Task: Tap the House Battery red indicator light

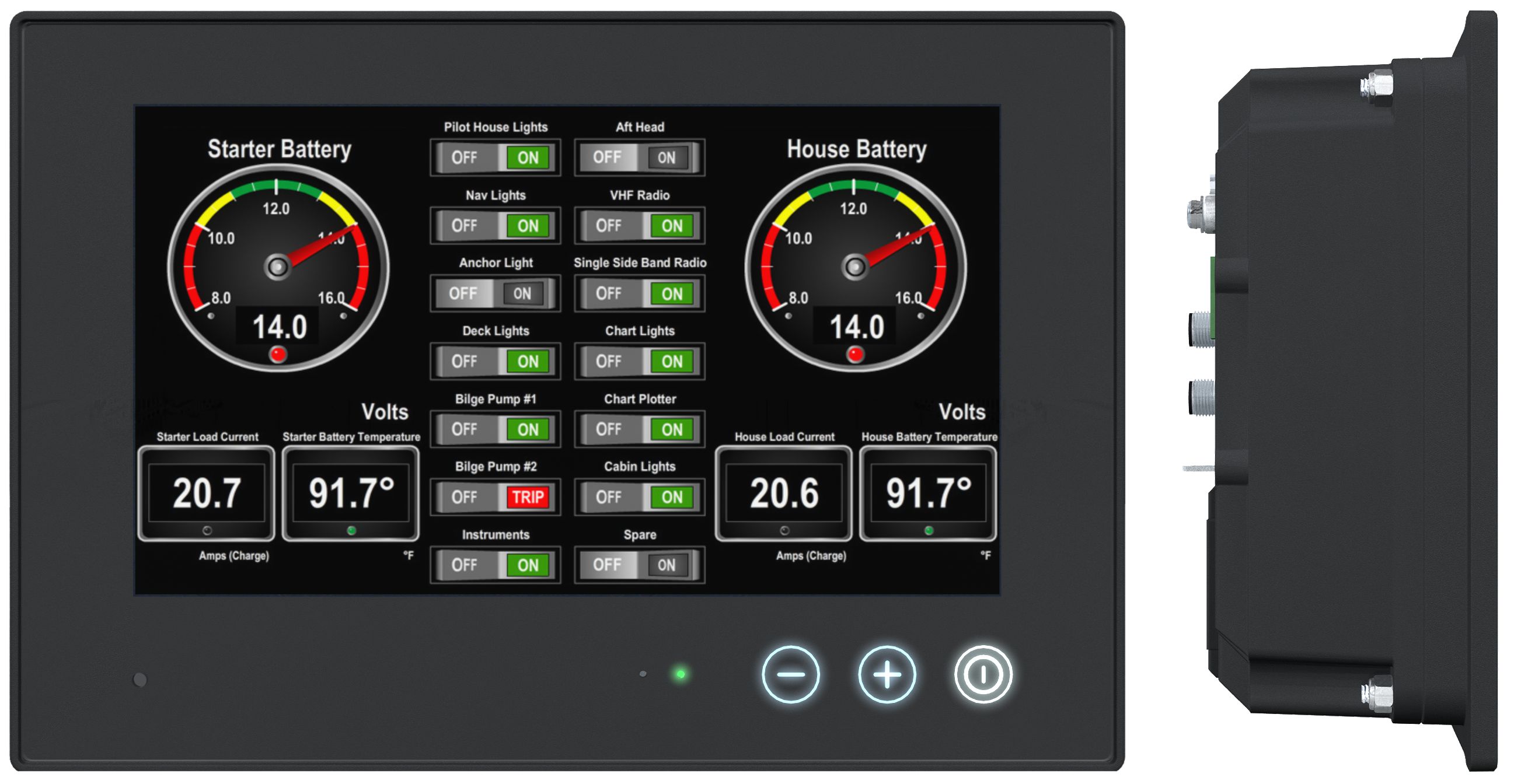Action: pos(855,354)
